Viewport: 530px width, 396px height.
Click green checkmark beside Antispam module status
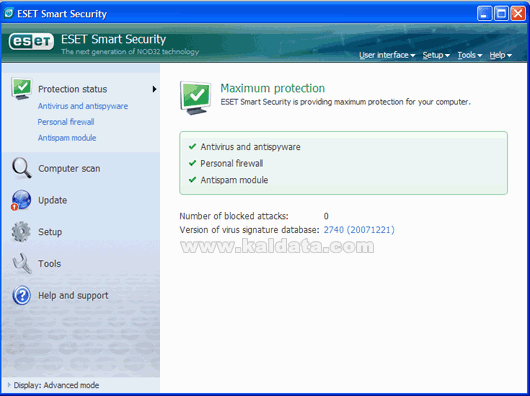pyautogui.click(x=192, y=179)
